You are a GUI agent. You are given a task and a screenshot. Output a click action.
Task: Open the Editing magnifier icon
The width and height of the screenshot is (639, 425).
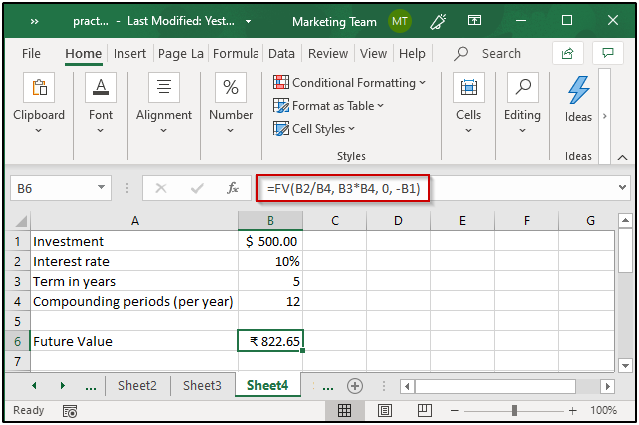click(x=522, y=87)
